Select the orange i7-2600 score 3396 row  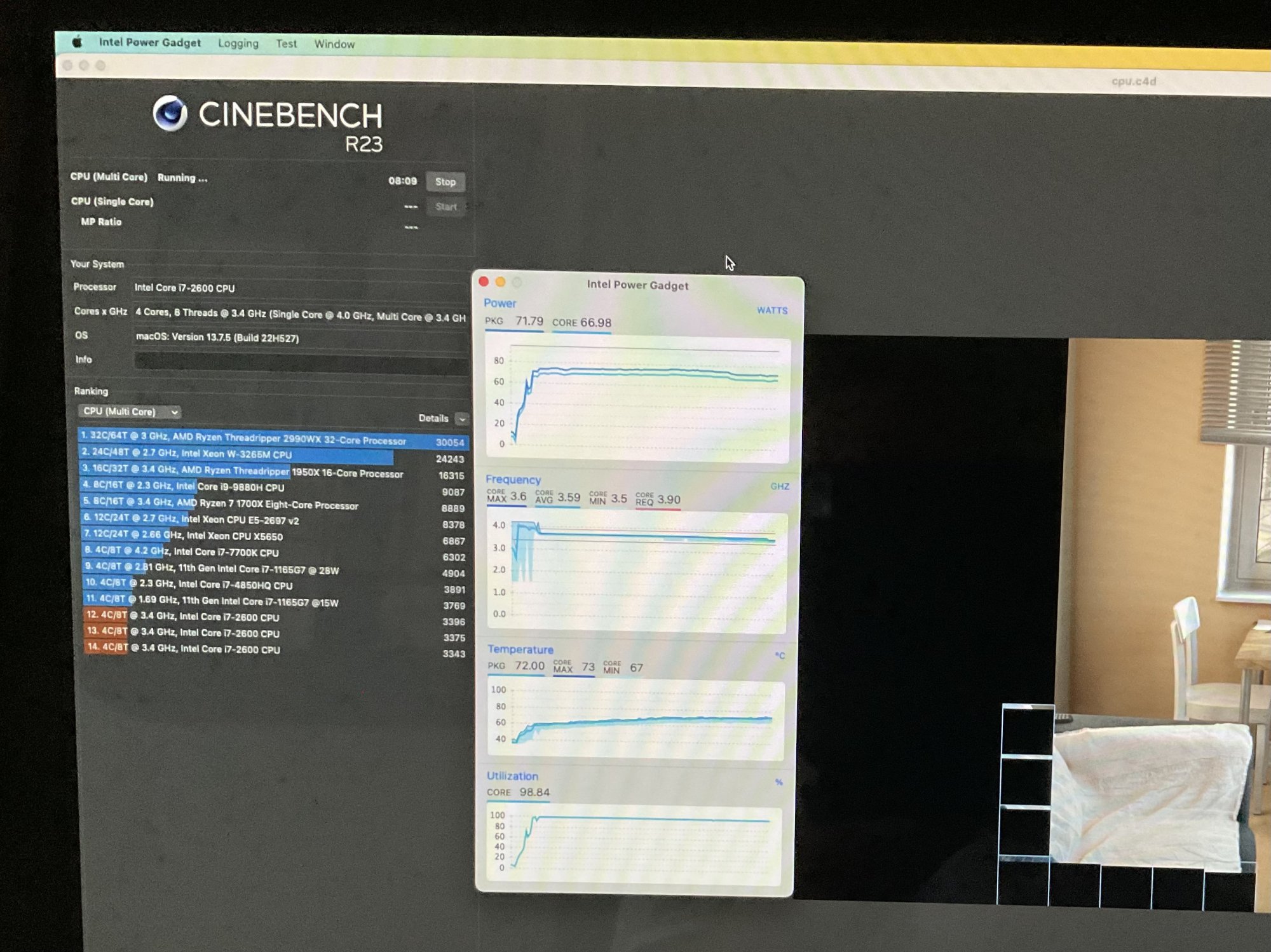click(273, 617)
